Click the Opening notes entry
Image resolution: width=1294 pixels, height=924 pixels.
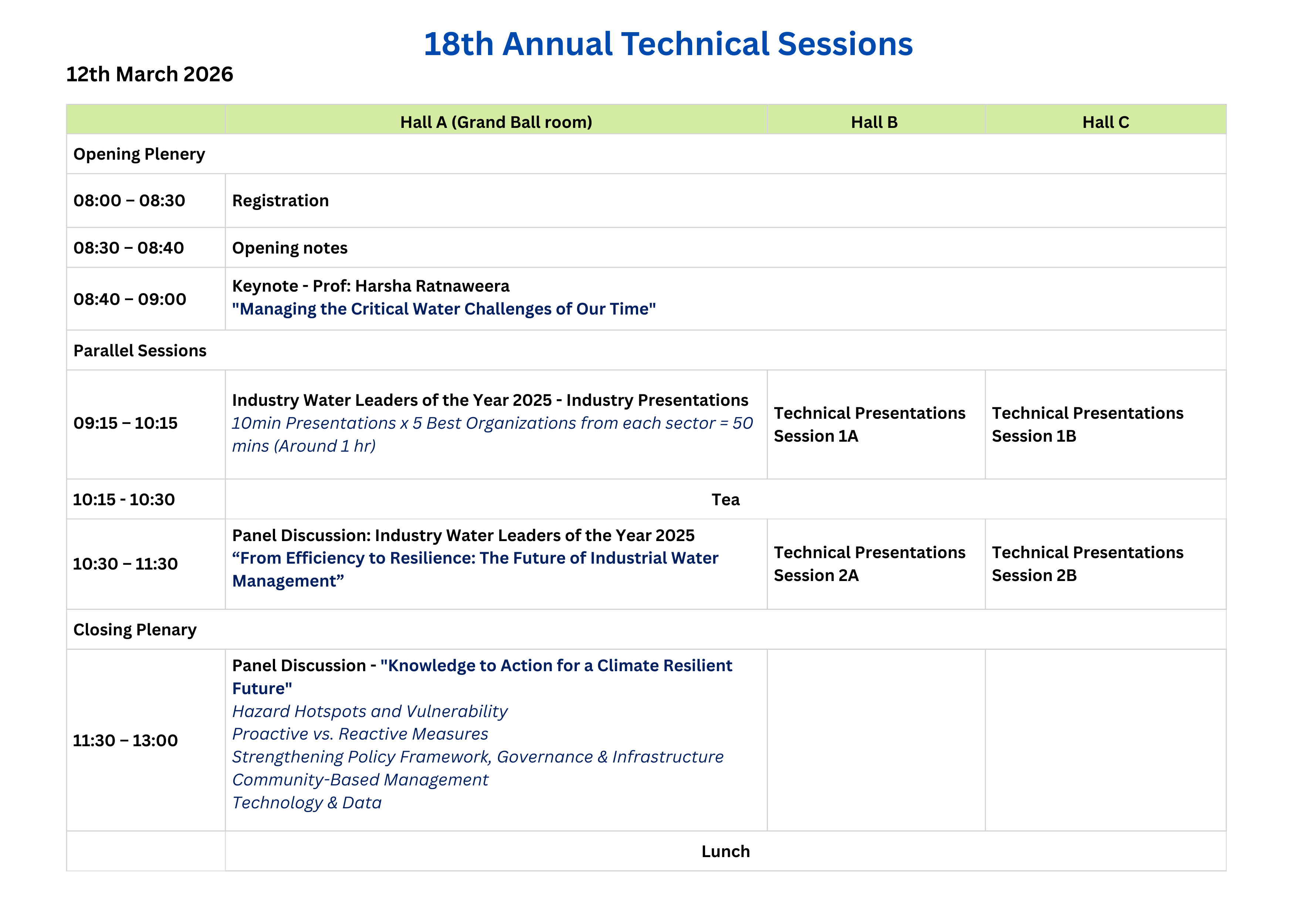pos(289,248)
